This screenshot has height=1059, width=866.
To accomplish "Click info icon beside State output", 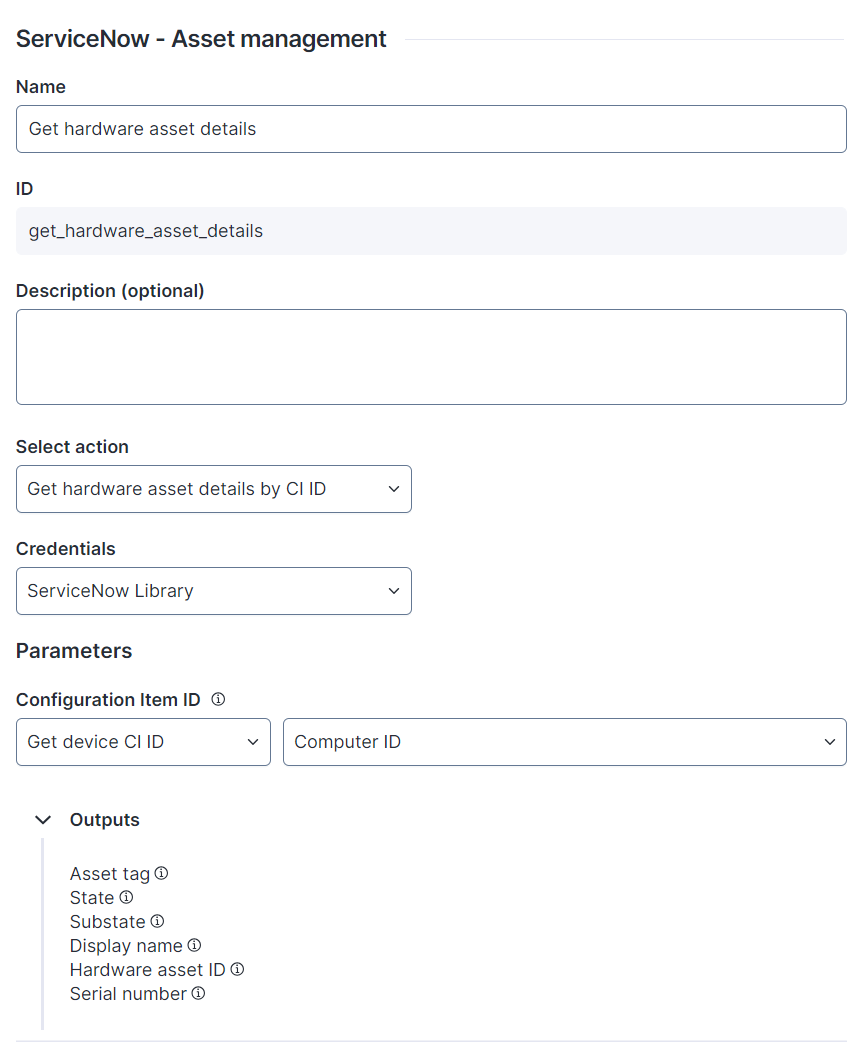I will click(x=126, y=897).
